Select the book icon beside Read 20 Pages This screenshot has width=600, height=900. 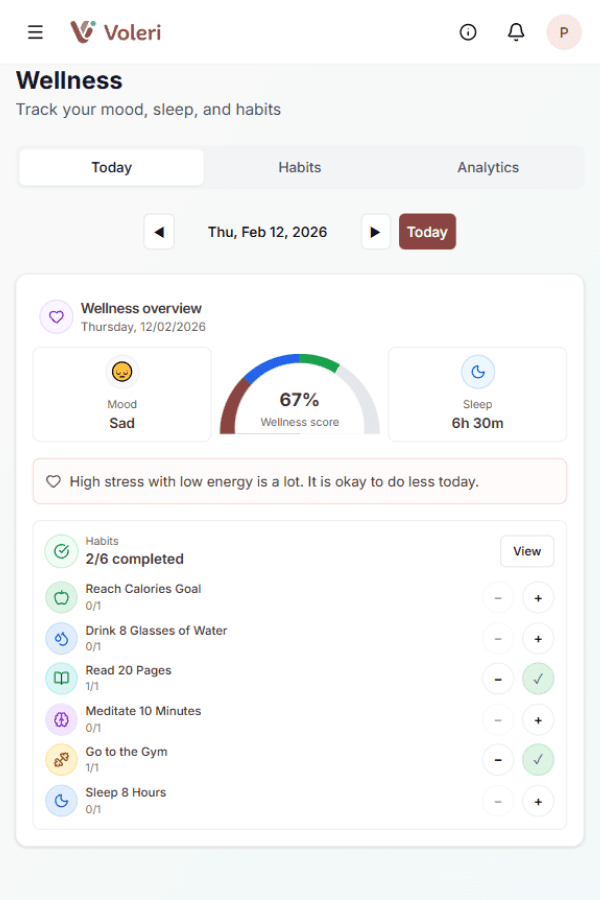61,678
